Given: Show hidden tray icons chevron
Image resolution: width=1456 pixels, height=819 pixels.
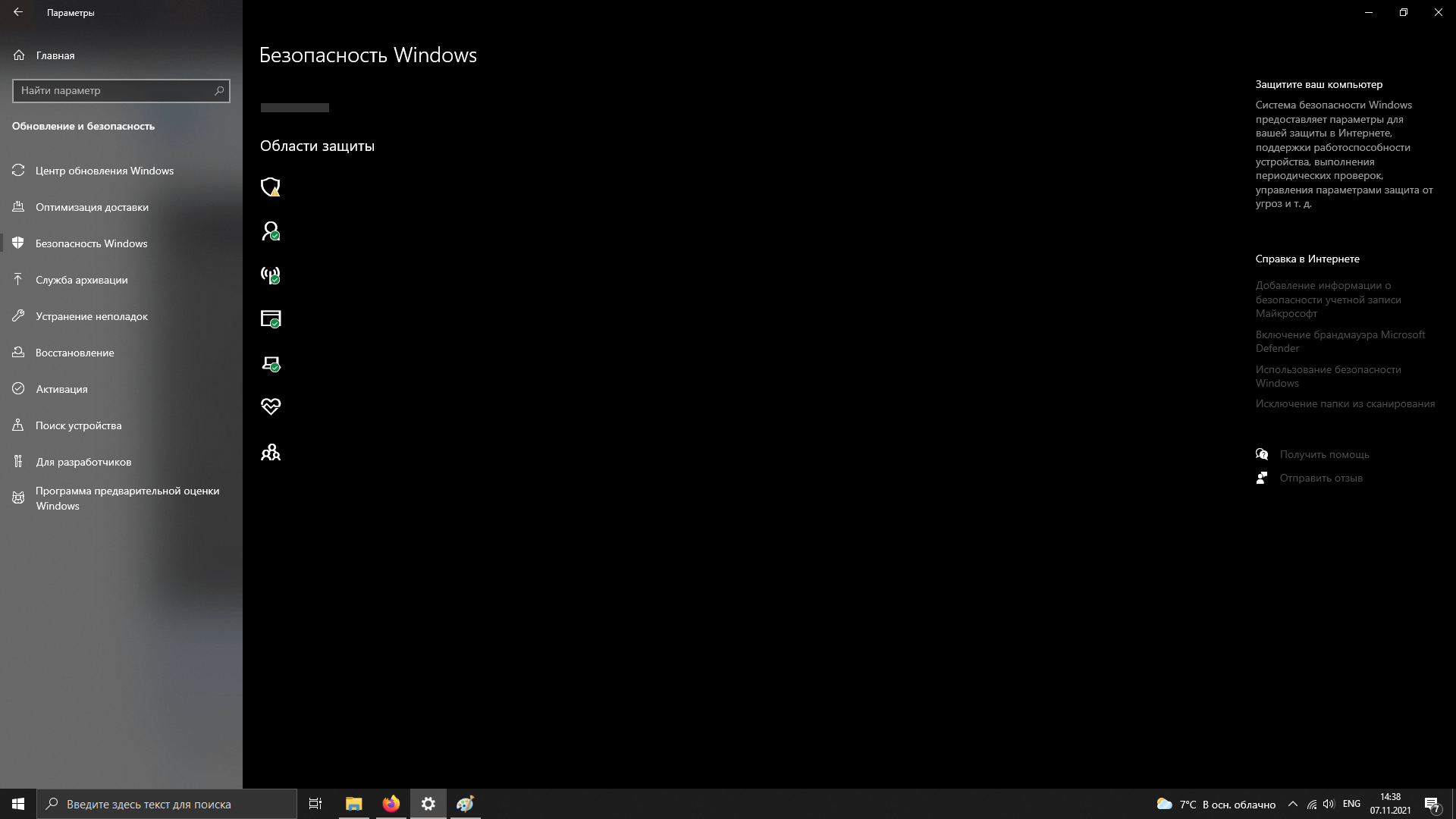Looking at the screenshot, I should pyautogui.click(x=1293, y=805).
